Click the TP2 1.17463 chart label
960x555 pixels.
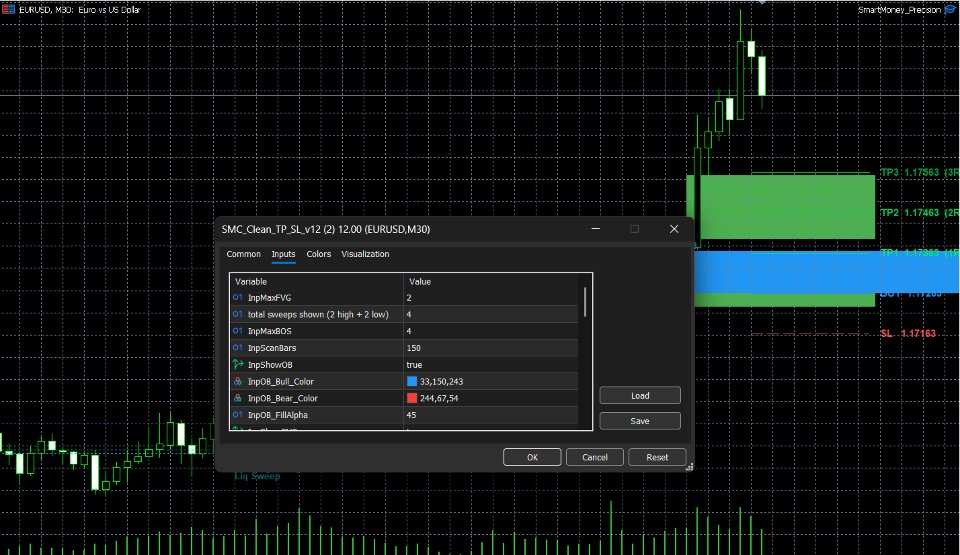click(919, 213)
